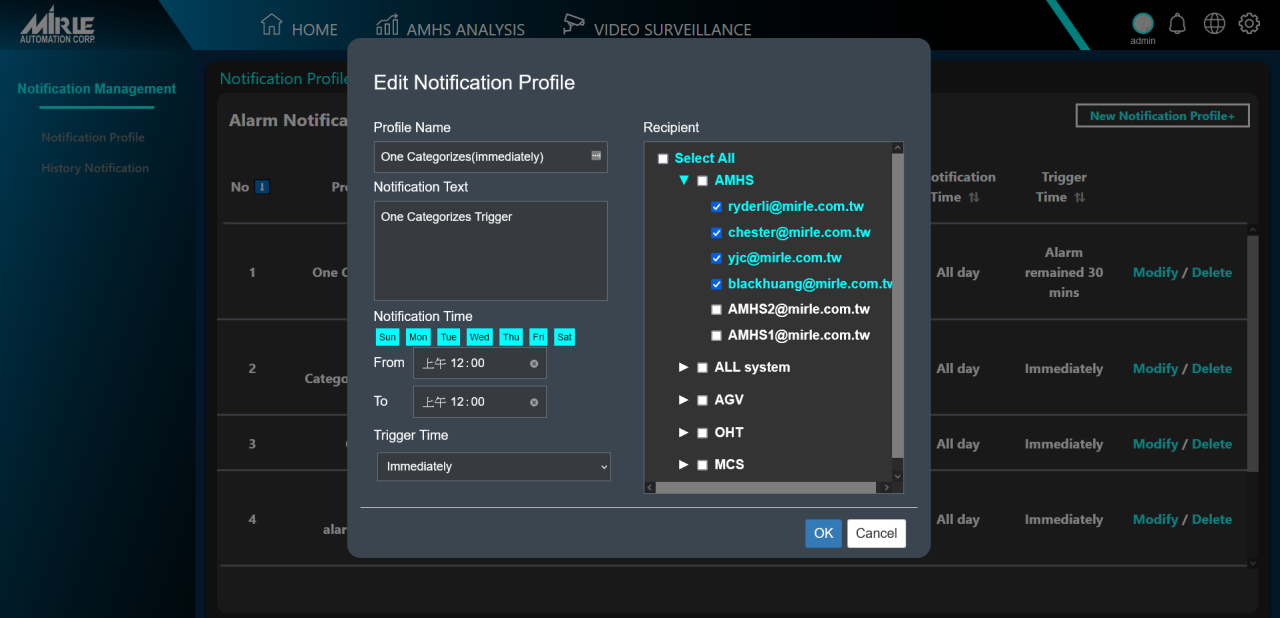Open the language globe icon

pos(1214,24)
